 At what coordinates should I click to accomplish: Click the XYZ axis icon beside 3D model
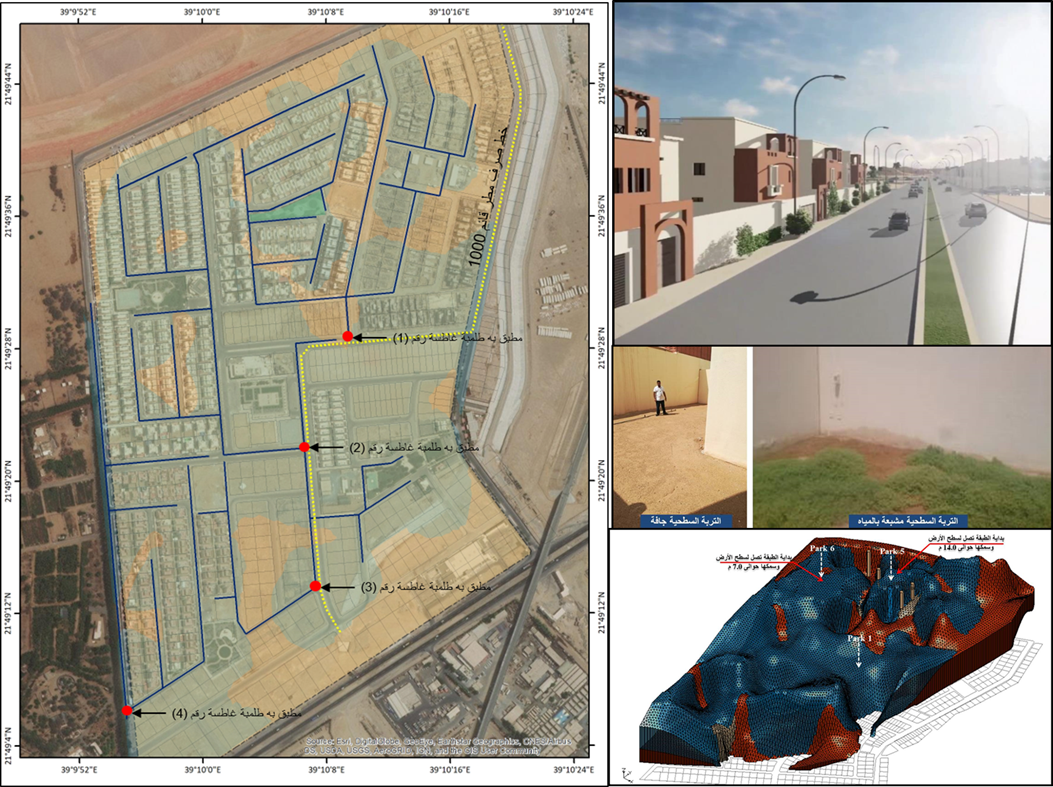(626, 772)
